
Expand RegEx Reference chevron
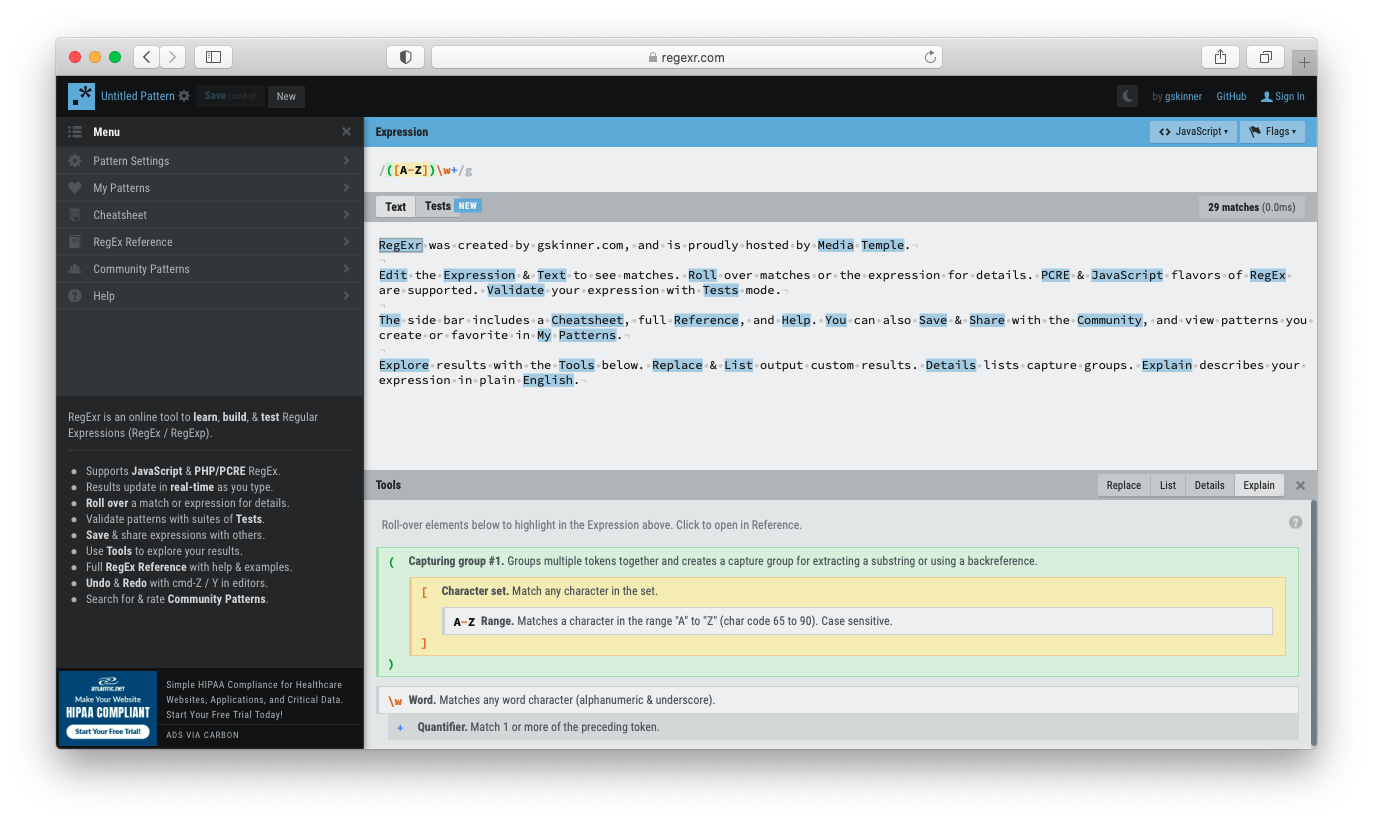click(346, 242)
